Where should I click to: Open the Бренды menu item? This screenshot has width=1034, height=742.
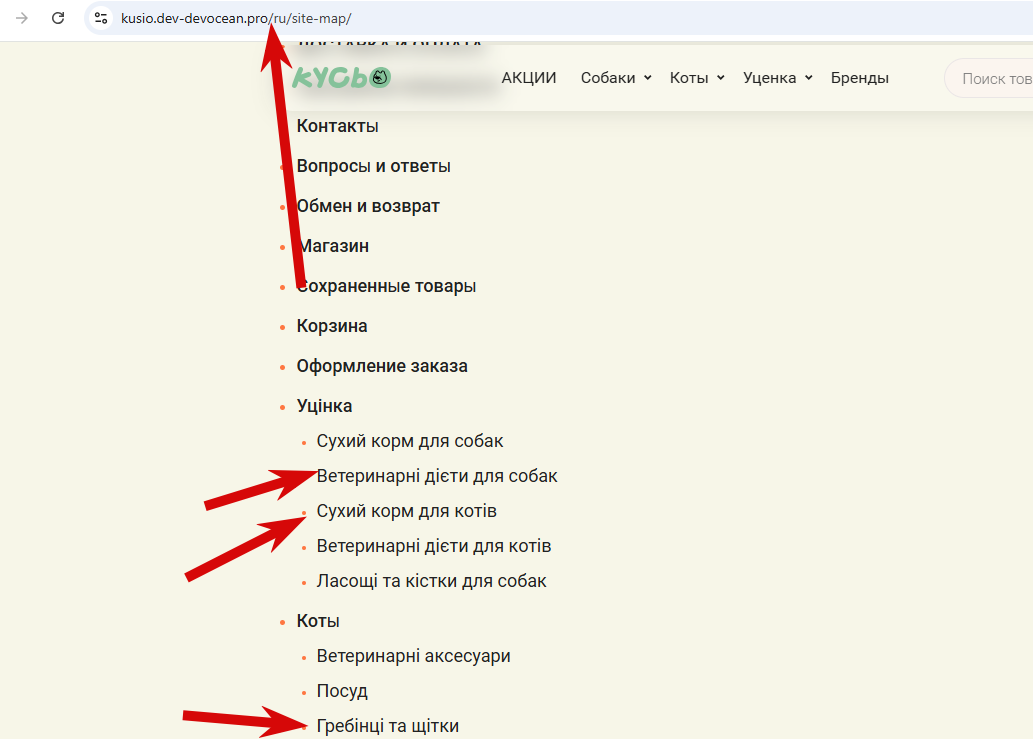click(860, 78)
